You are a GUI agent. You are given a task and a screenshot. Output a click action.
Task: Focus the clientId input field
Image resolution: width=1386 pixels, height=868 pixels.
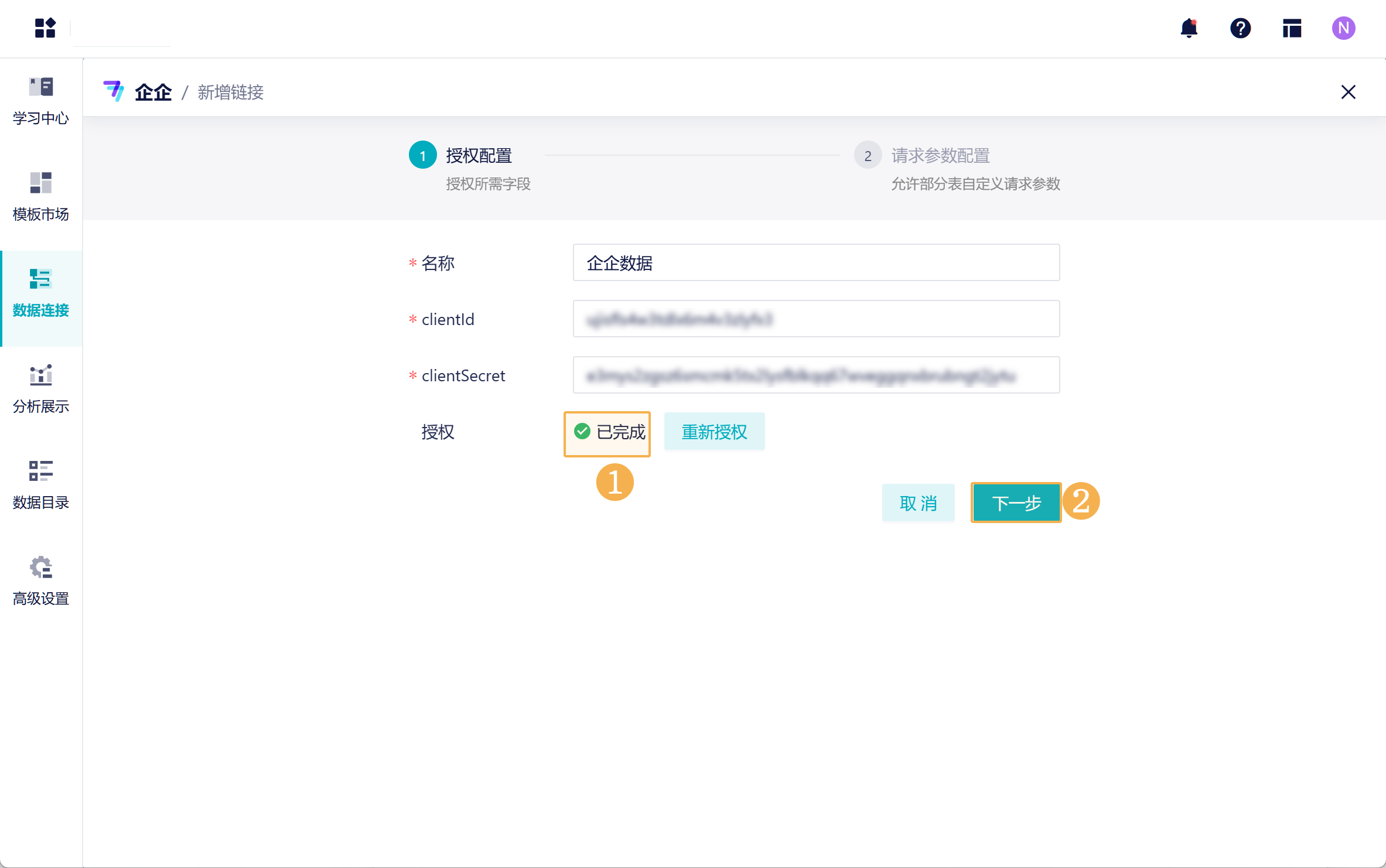816,319
